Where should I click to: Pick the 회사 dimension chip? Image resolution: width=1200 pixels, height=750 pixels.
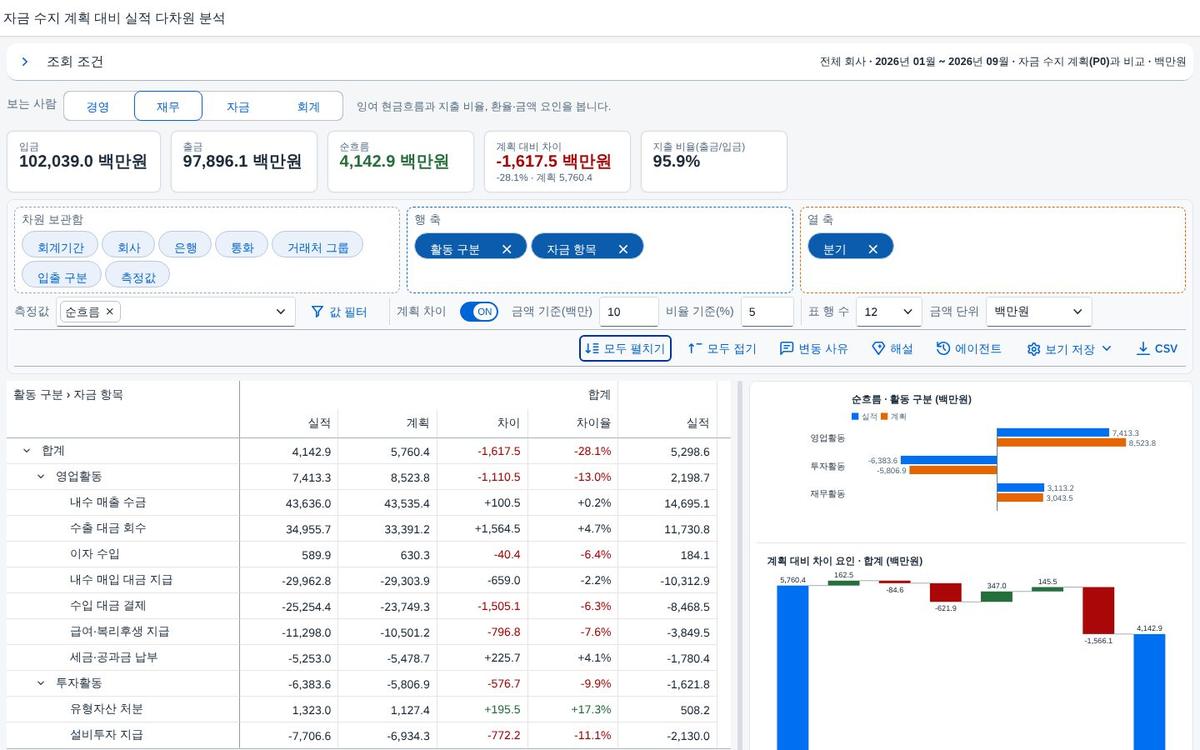[x=129, y=247]
